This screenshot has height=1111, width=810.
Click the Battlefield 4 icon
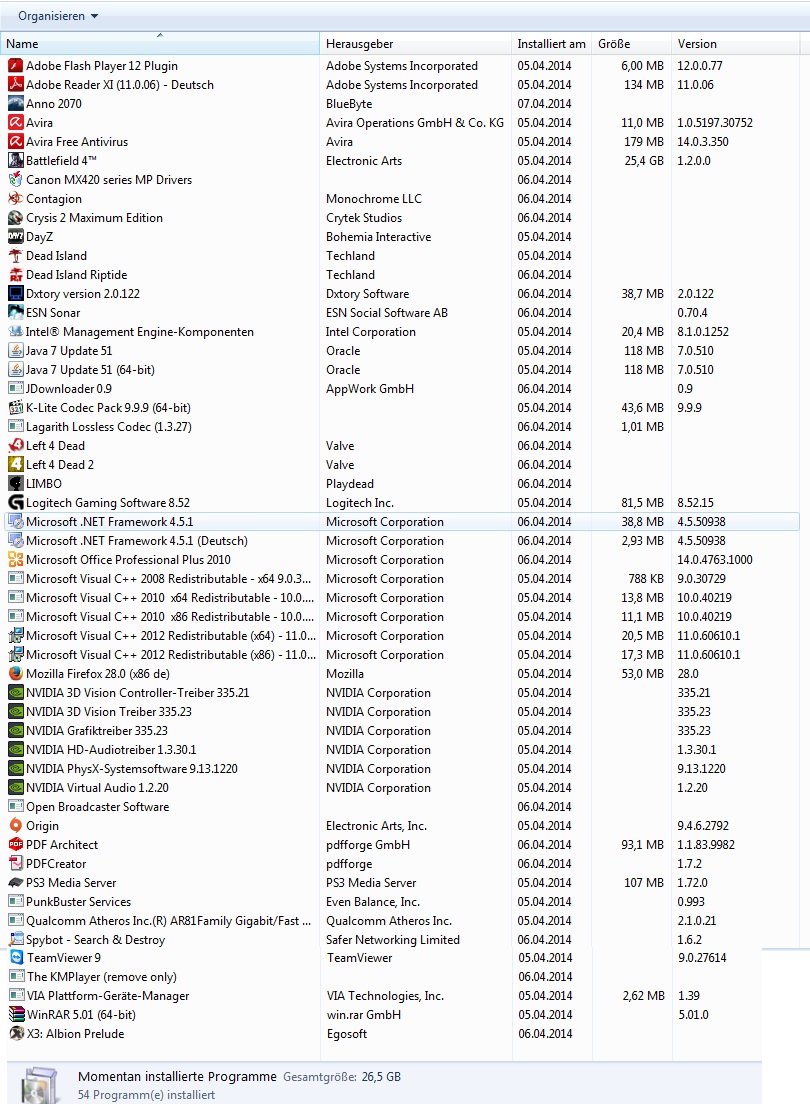[16, 161]
